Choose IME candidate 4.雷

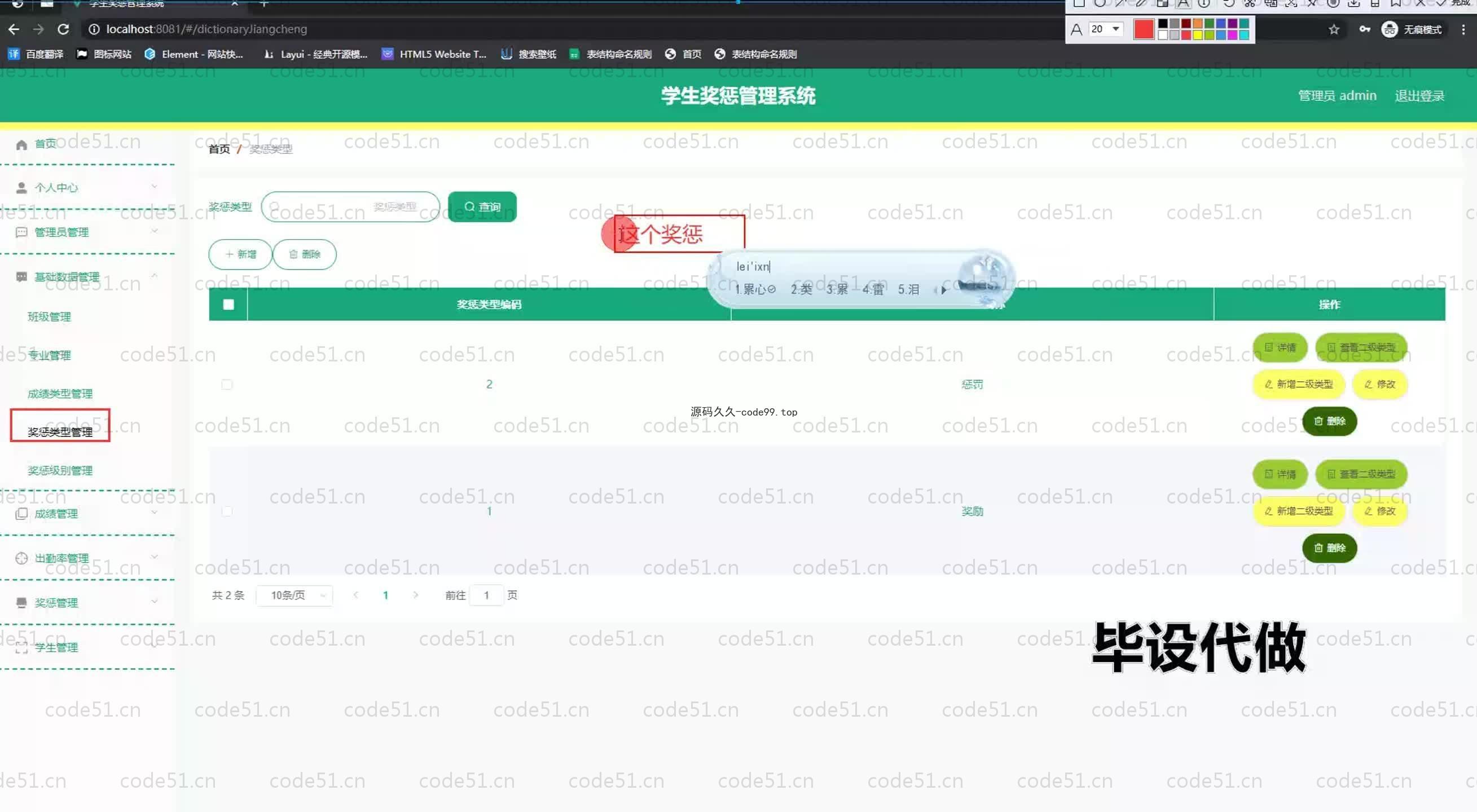click(x=873, y=290)
